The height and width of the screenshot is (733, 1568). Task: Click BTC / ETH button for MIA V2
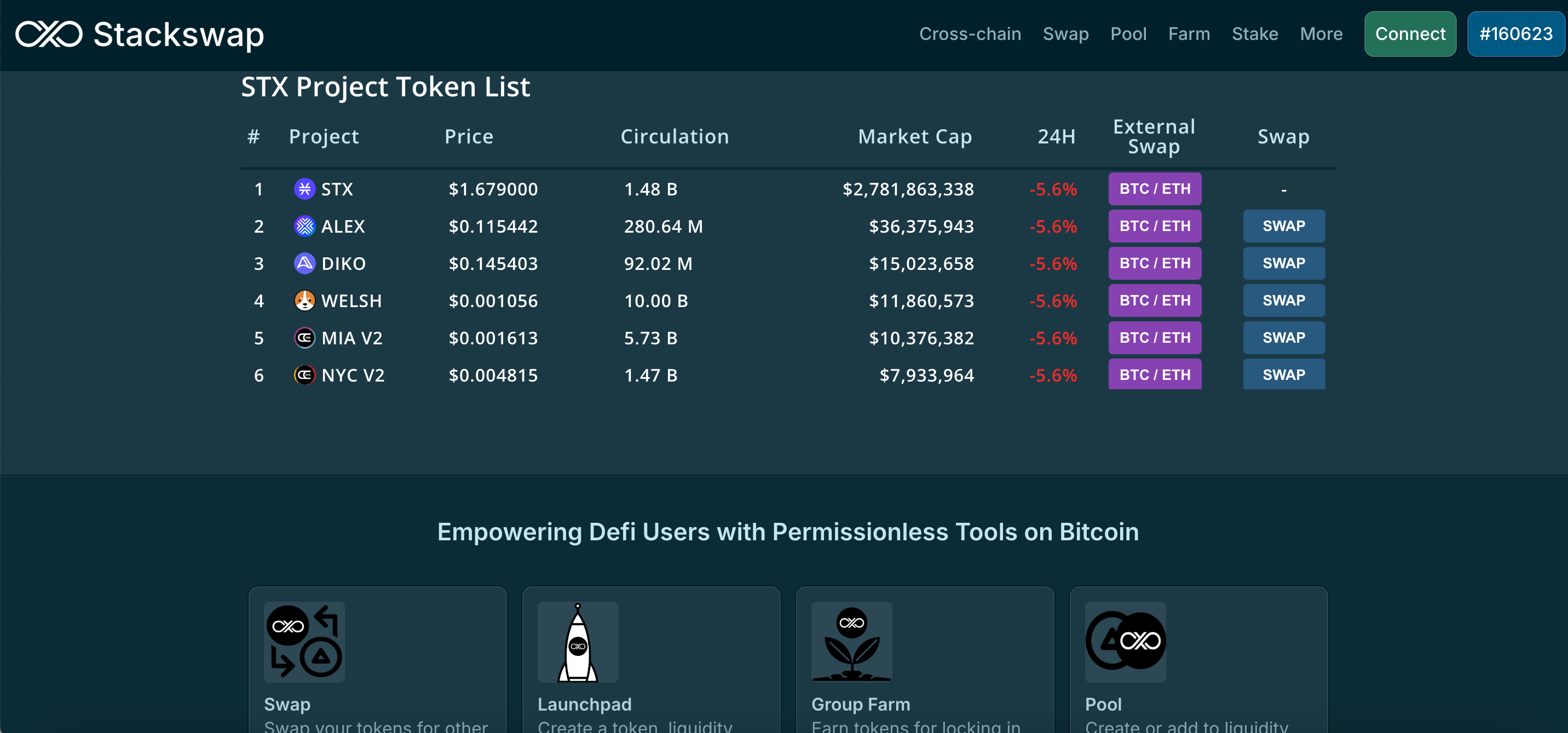click(1155, 337)
